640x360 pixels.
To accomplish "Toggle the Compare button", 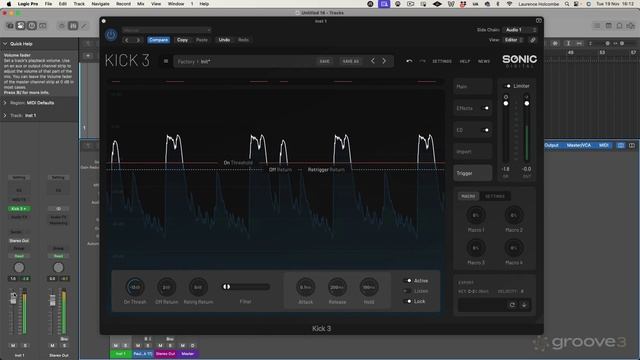I will click(158, 40).
